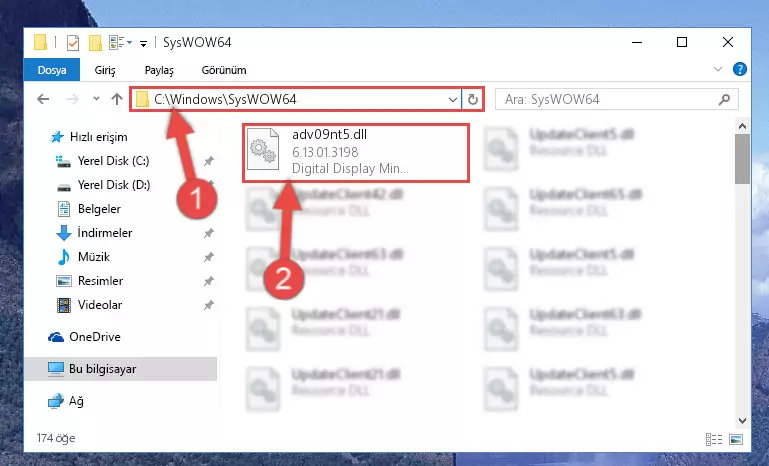Click the address bar path C:\Windows\SysWOW64
The width and height of the screenshot is (769, 466).
[225, 100]
